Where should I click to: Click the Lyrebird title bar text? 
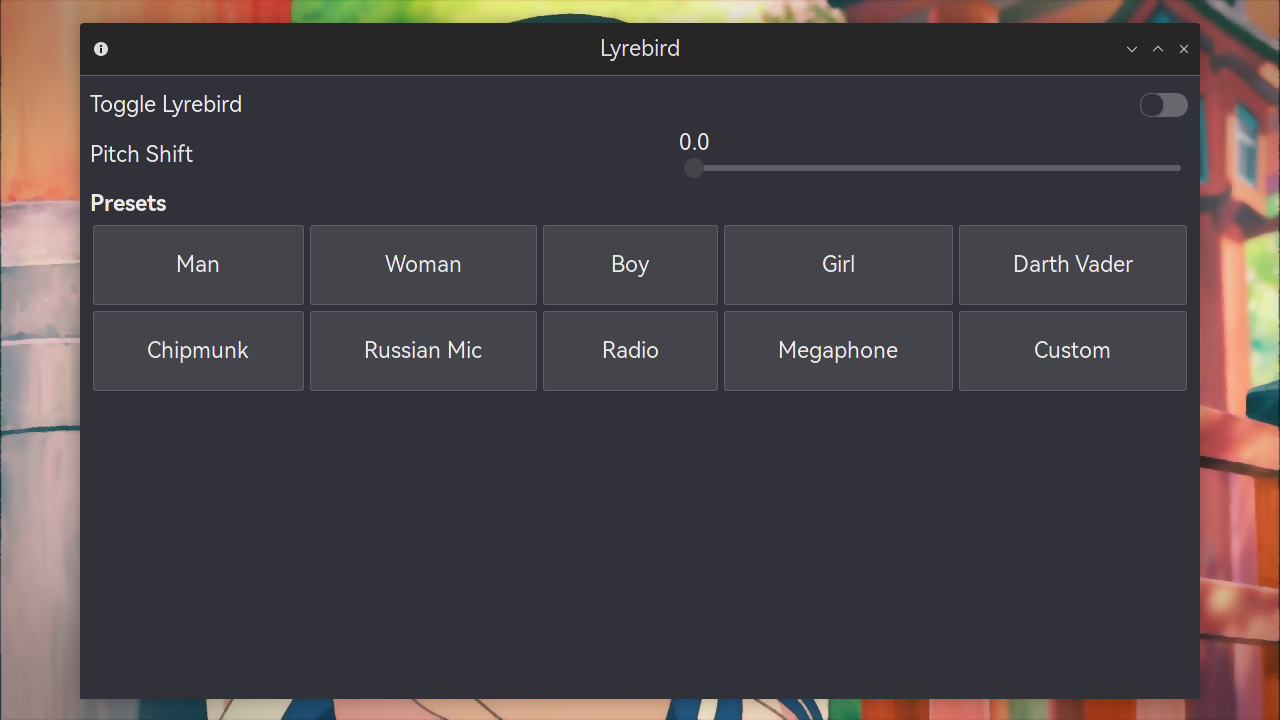(x=640, y=49)
